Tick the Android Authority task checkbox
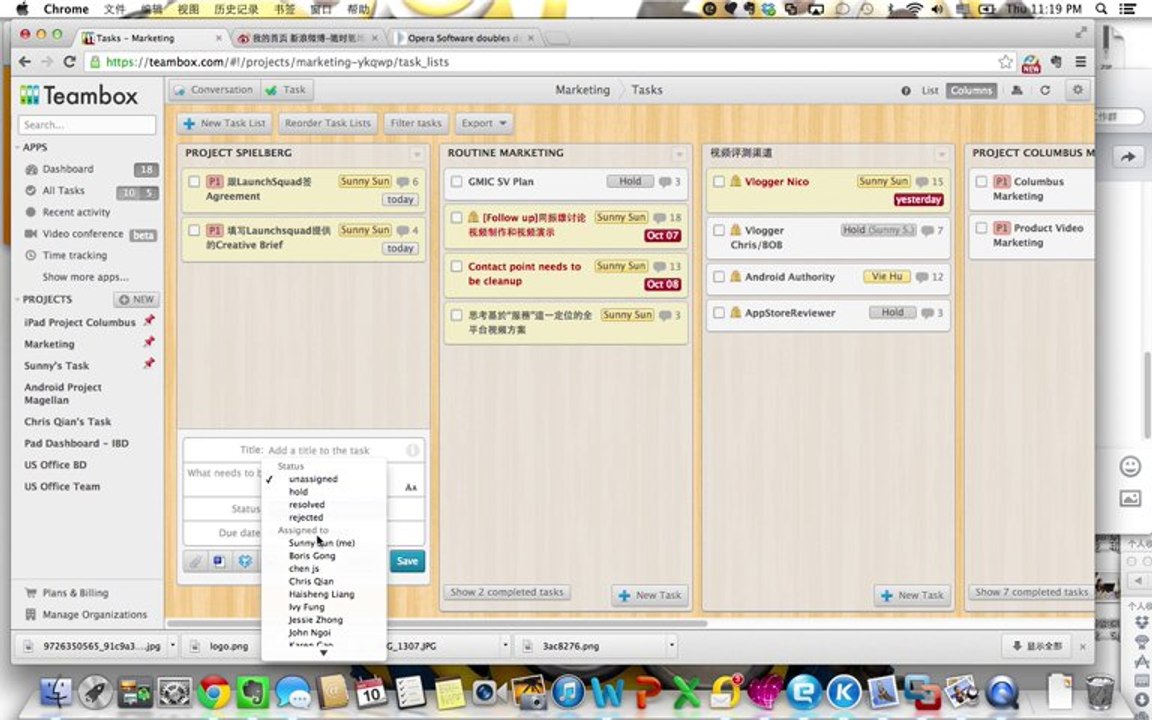 [718, 277]
